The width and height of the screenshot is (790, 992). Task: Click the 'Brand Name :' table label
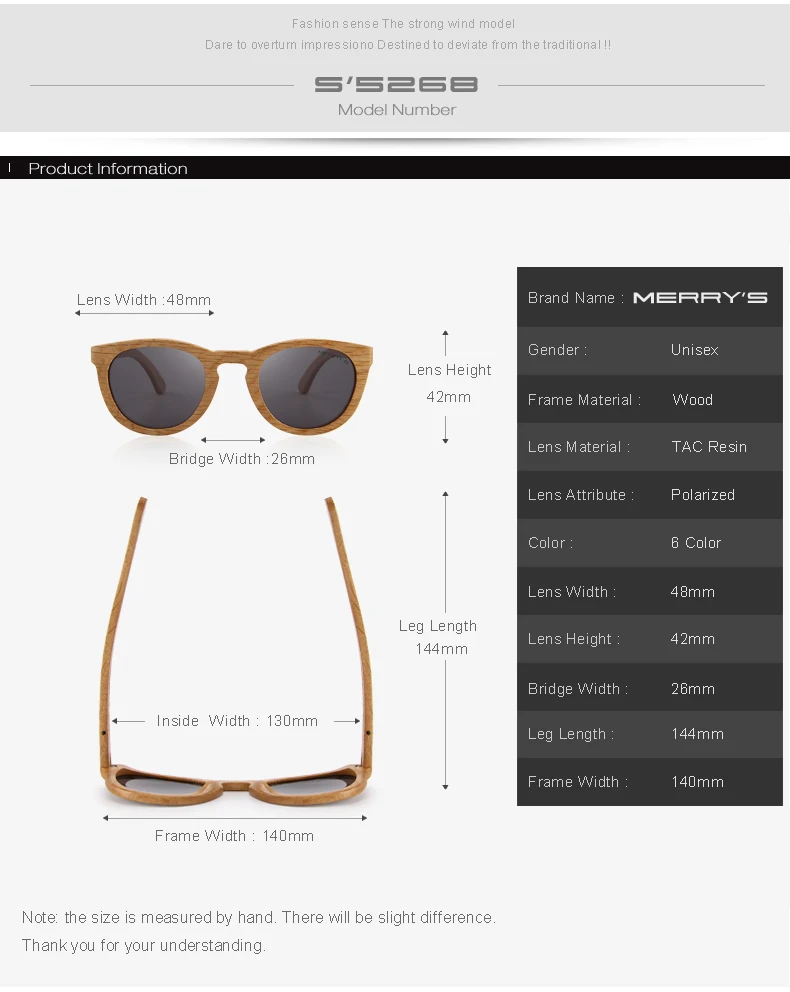pyautogui.click(x=576, y=298)
